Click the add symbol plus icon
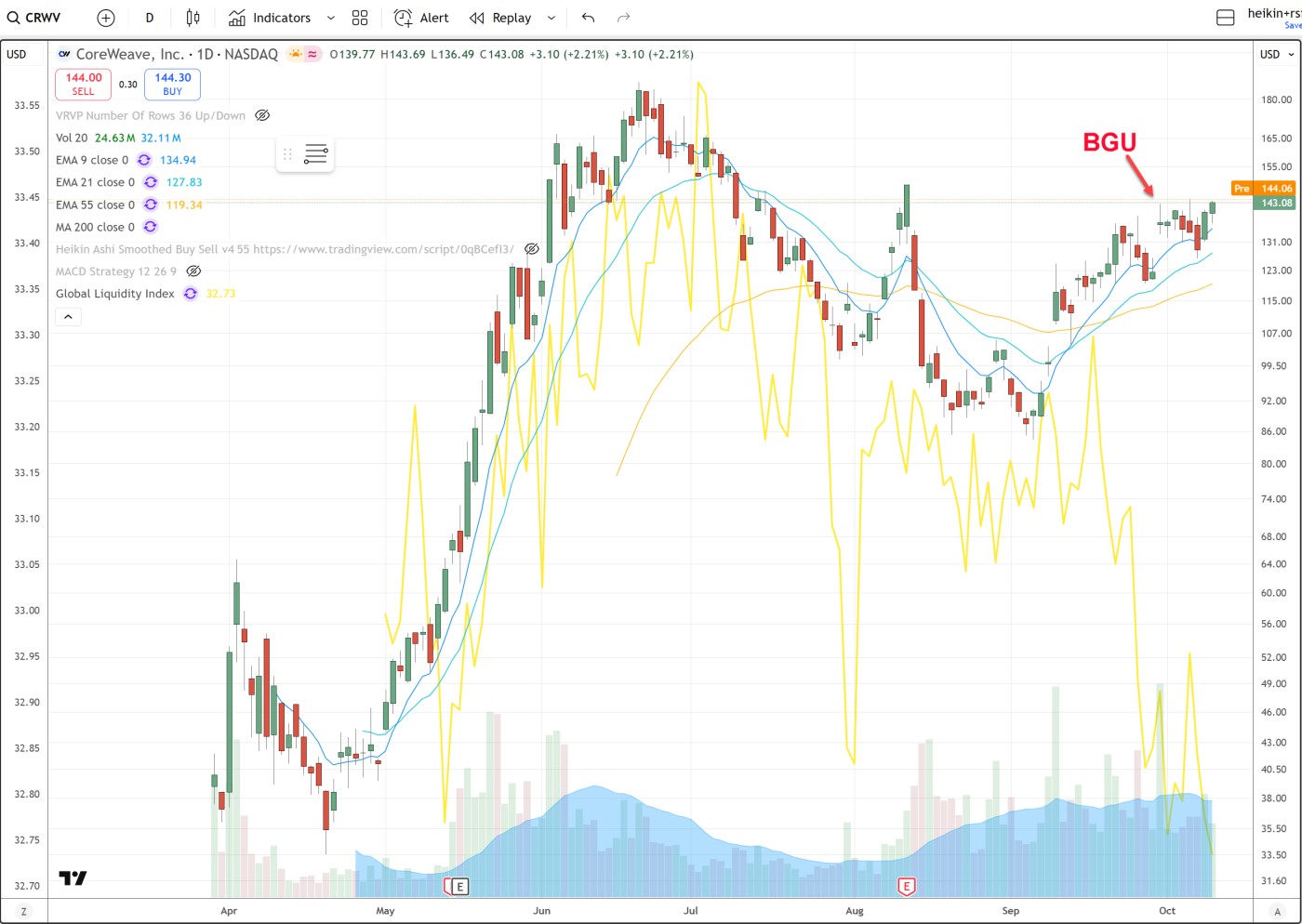 pyautogui.click(x=106, y=18)
